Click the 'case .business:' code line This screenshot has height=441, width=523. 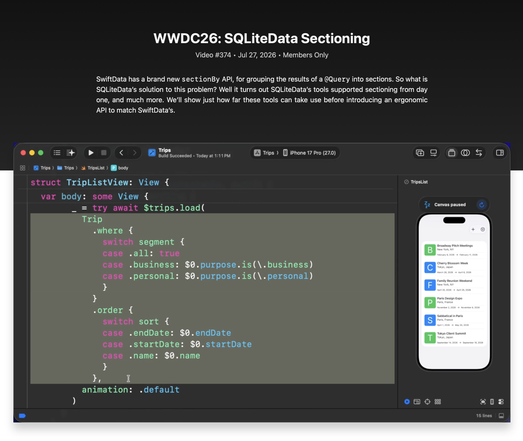tap(208, 265)
